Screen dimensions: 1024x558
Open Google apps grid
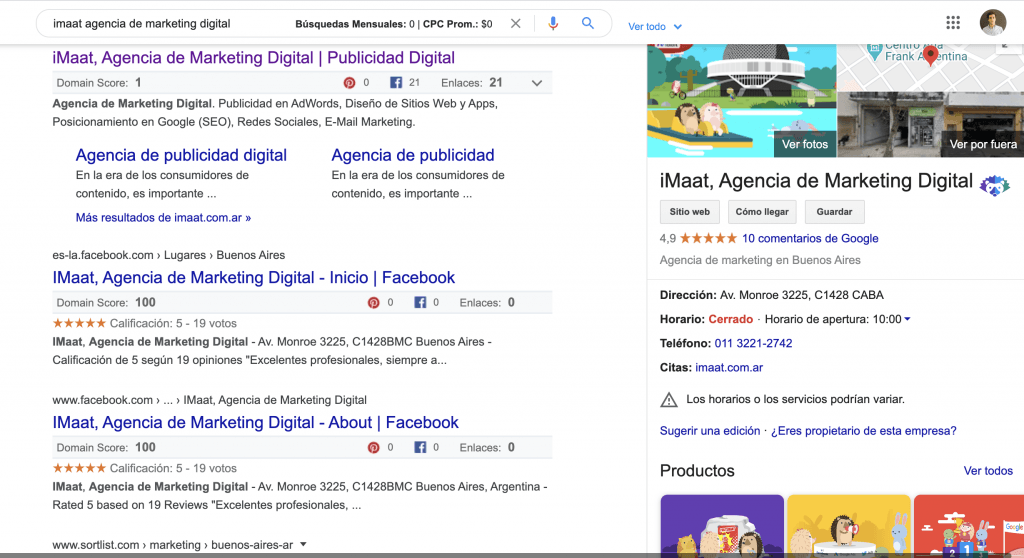pyautogui.click(x=953, y=23)
